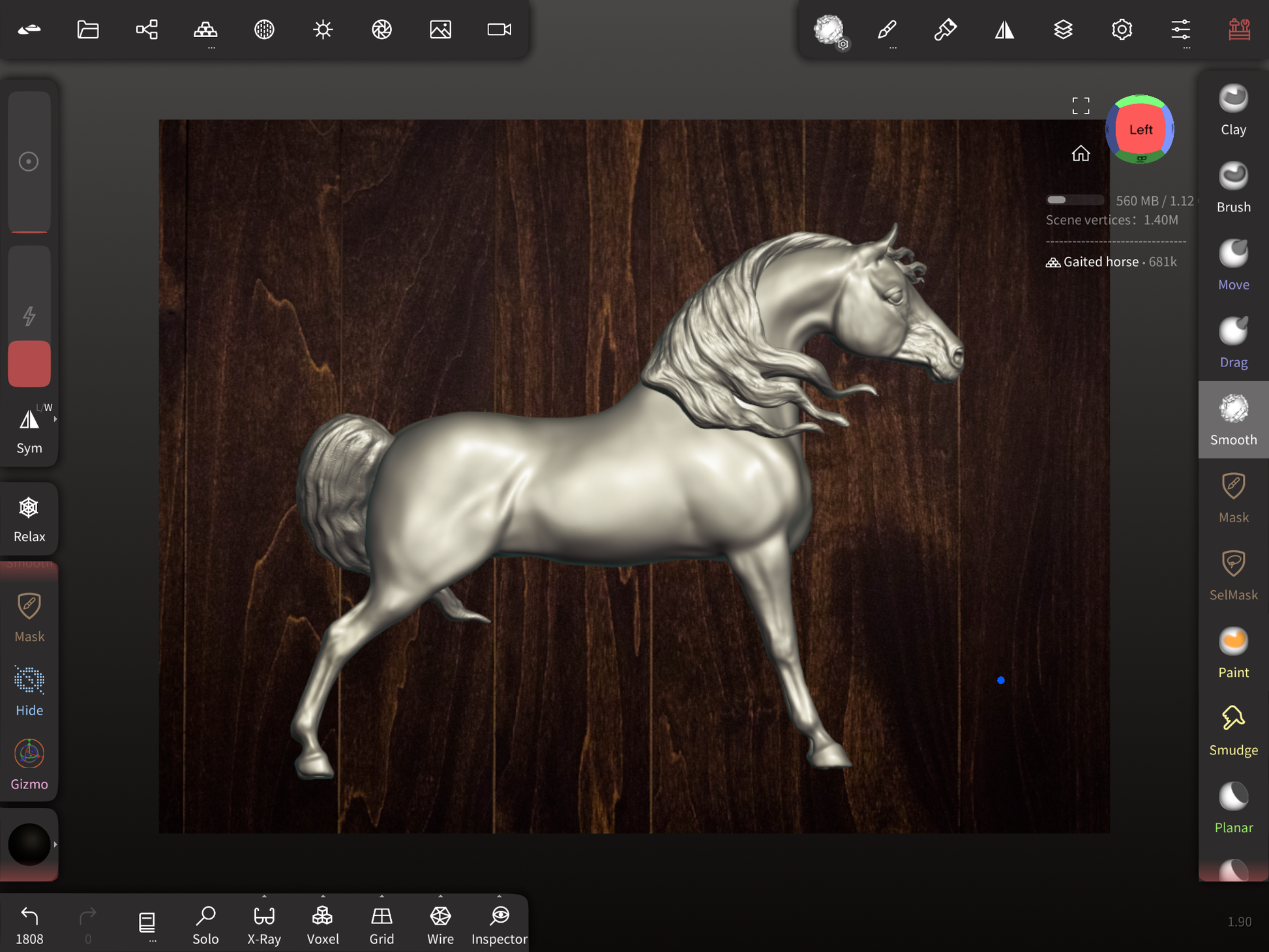Toggle X-Ray view mode
The image size is (1269, 952).
click(264, 924)
